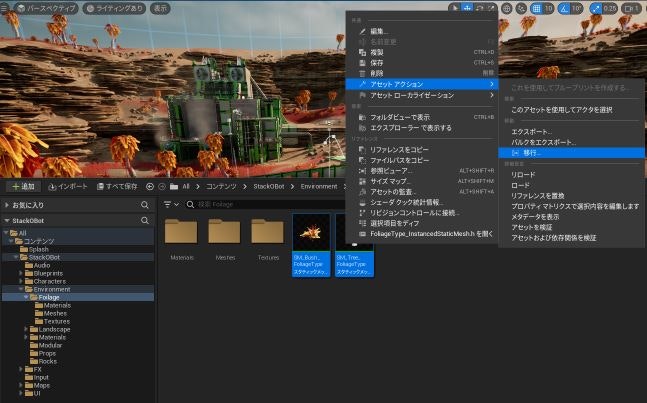Click 移行 migrate in asset actions submenu
The width and height of the screenshot is (647, 403).
pos(571,153)
